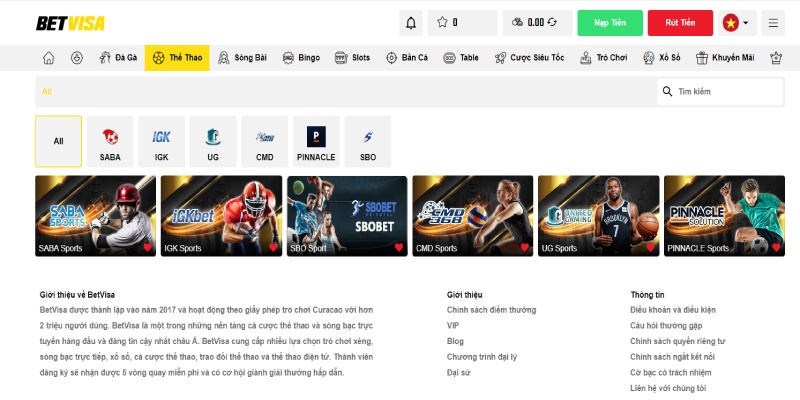Image resolution: width=800 pixels, height=400 pixels.
Task: Toggle favorite heart on SBO Sport
Action: [399, 247]
